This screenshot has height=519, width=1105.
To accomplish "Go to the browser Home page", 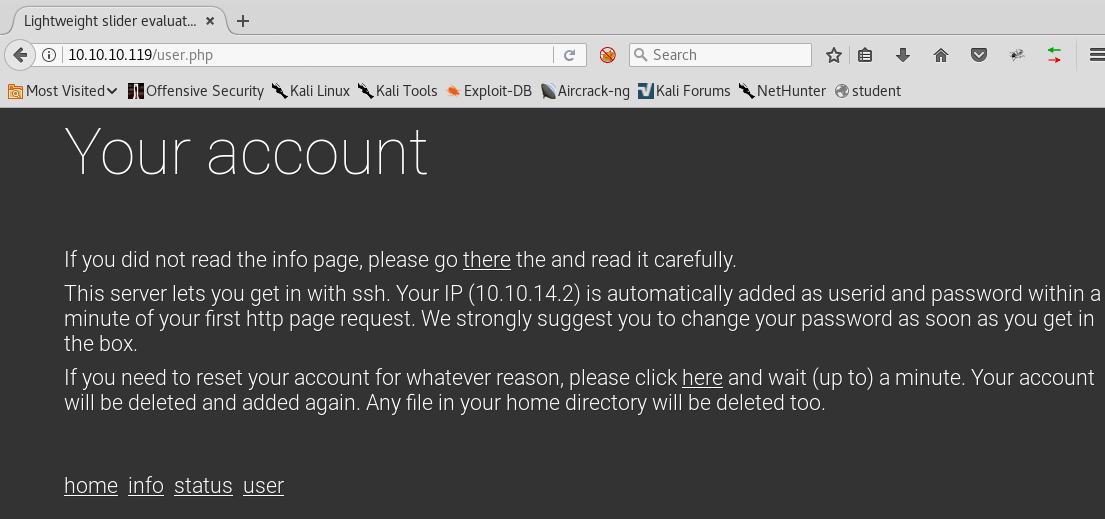I will click(x=940, y=55).
